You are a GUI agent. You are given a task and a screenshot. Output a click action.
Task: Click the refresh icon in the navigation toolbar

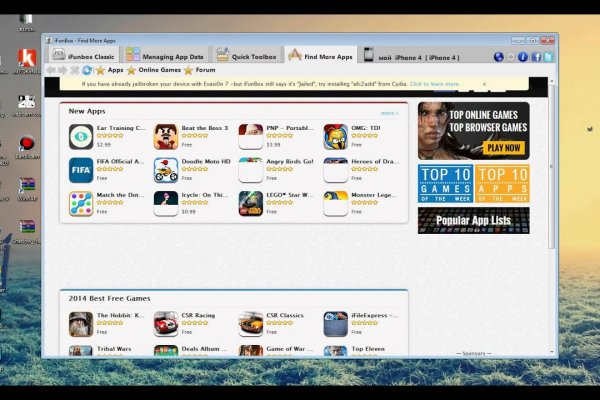click(87, 70)
